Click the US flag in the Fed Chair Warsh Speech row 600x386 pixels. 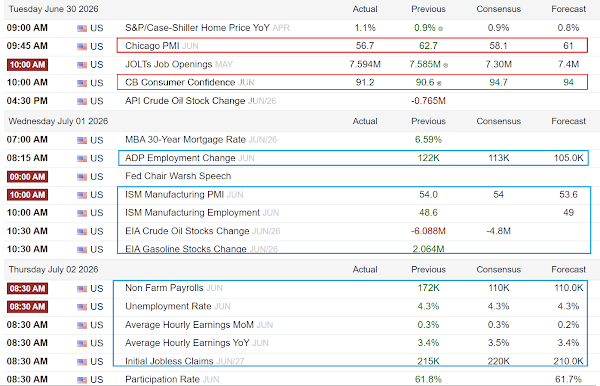point(82,177)
